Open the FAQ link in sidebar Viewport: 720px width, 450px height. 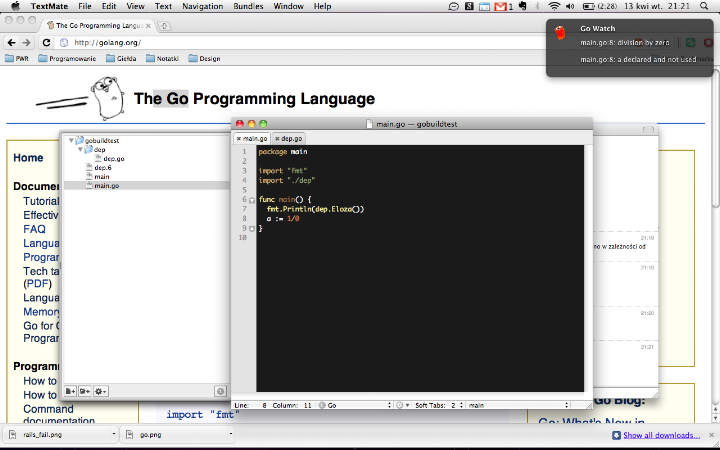(34, 229)
